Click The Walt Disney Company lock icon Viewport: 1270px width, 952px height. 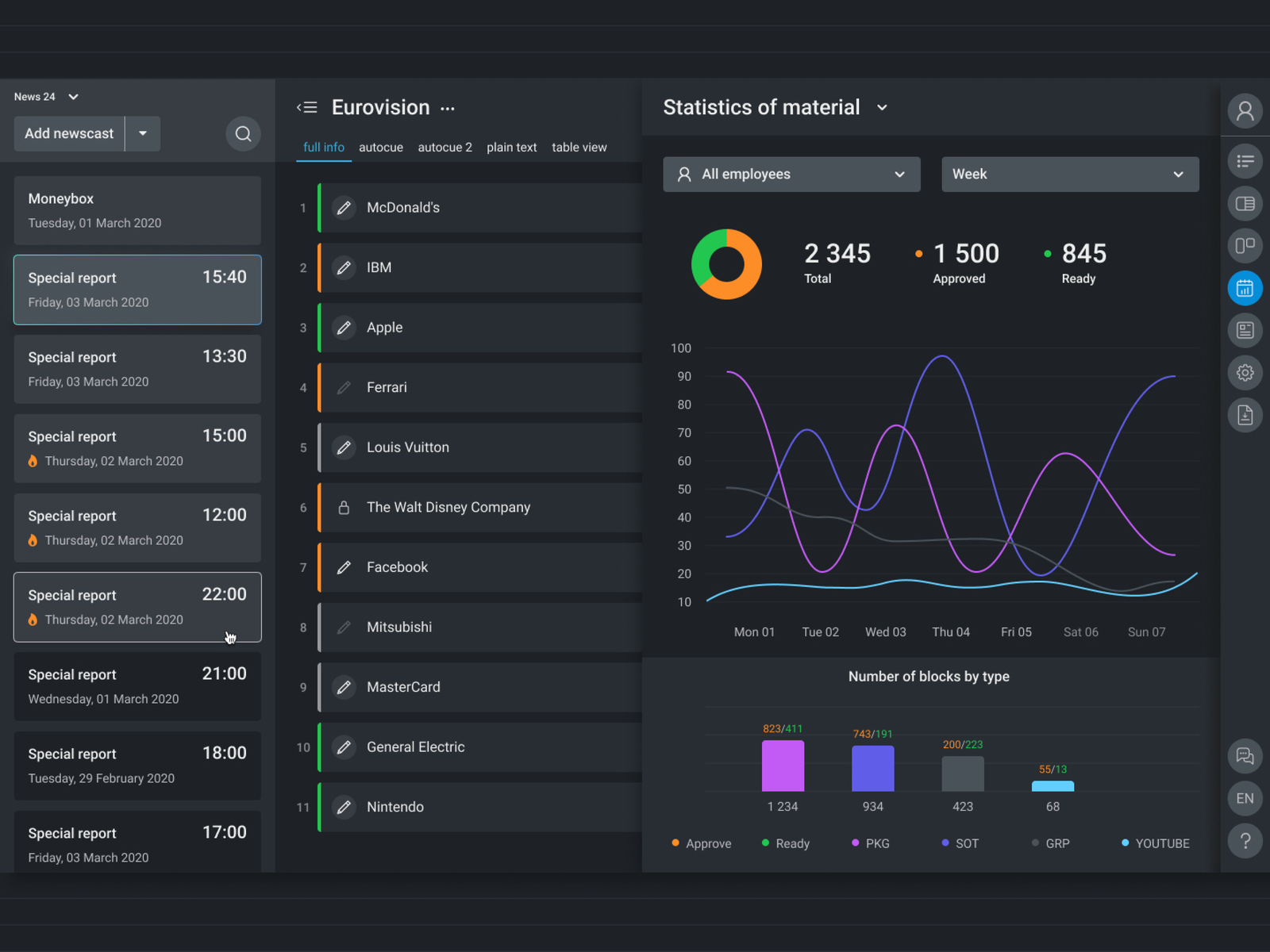tap(344, 508)
